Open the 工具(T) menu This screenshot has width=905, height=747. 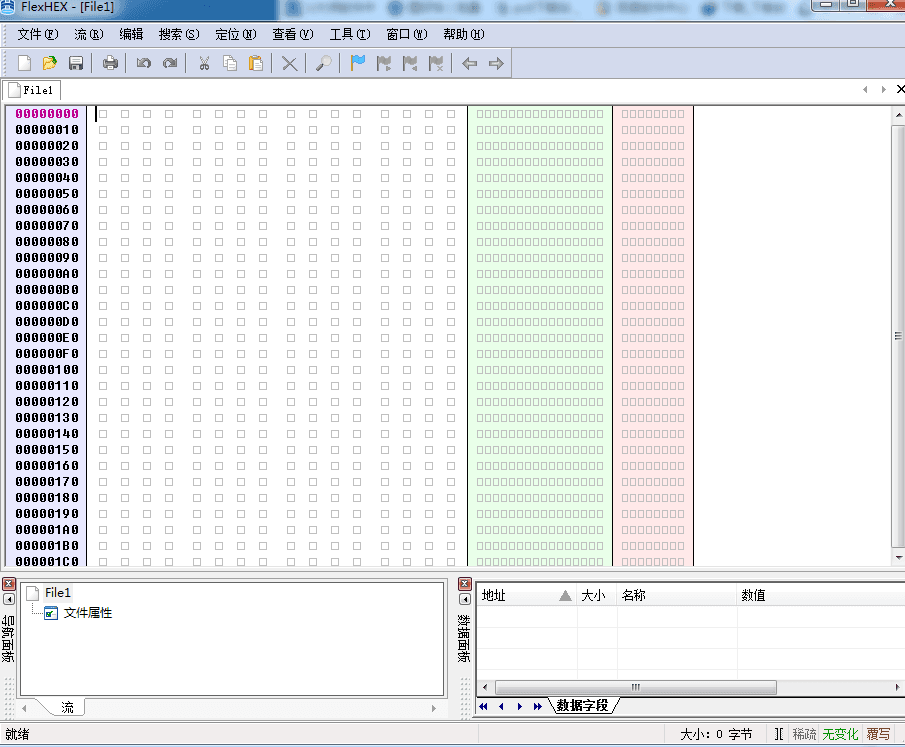(350, 35)
